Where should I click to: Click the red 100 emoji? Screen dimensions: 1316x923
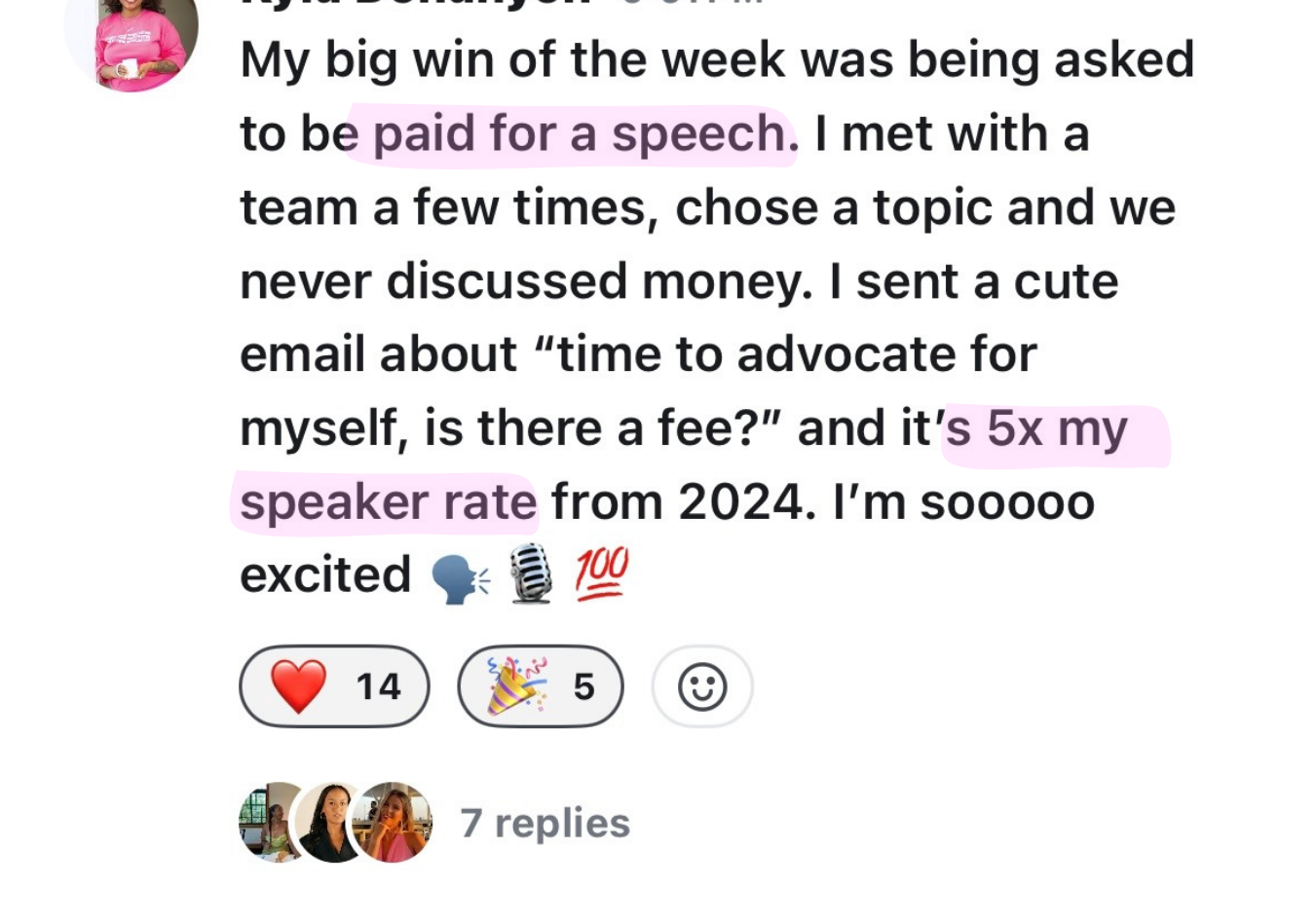[601, 573]
